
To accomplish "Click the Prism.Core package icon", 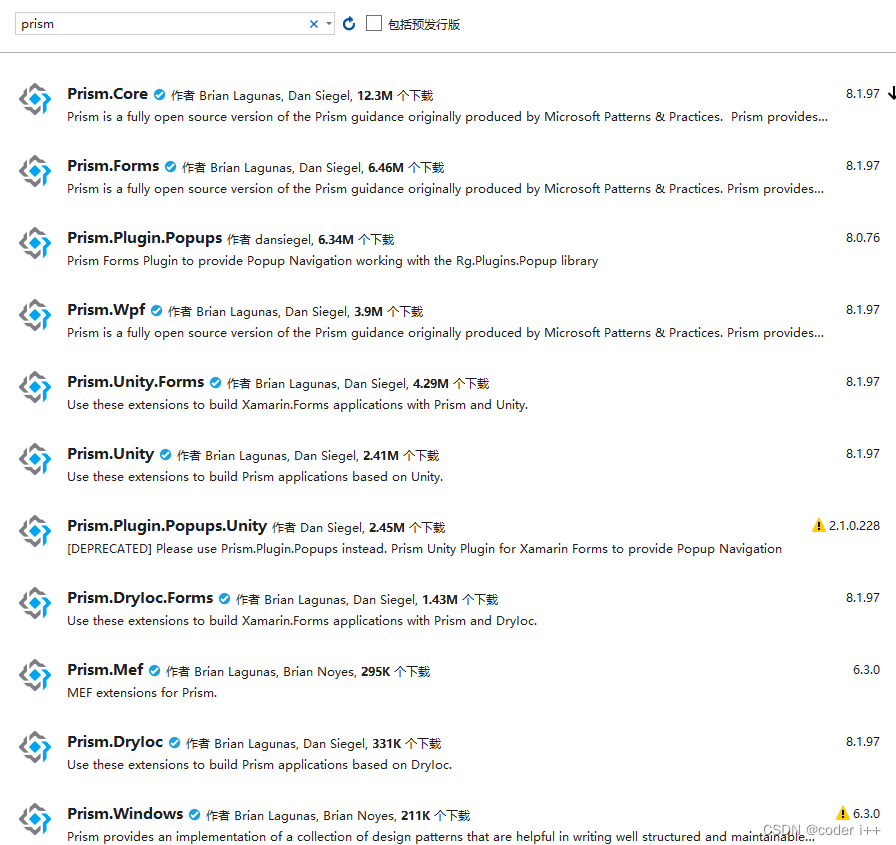I will click(x=35, y=99).
